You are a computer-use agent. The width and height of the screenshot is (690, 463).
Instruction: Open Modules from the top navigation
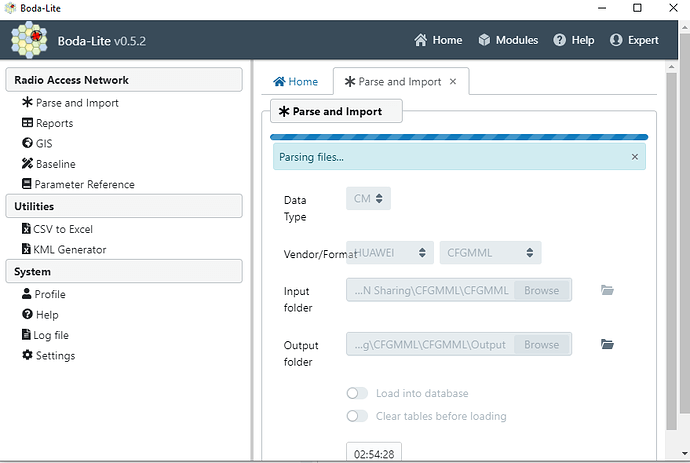[508, 40]
